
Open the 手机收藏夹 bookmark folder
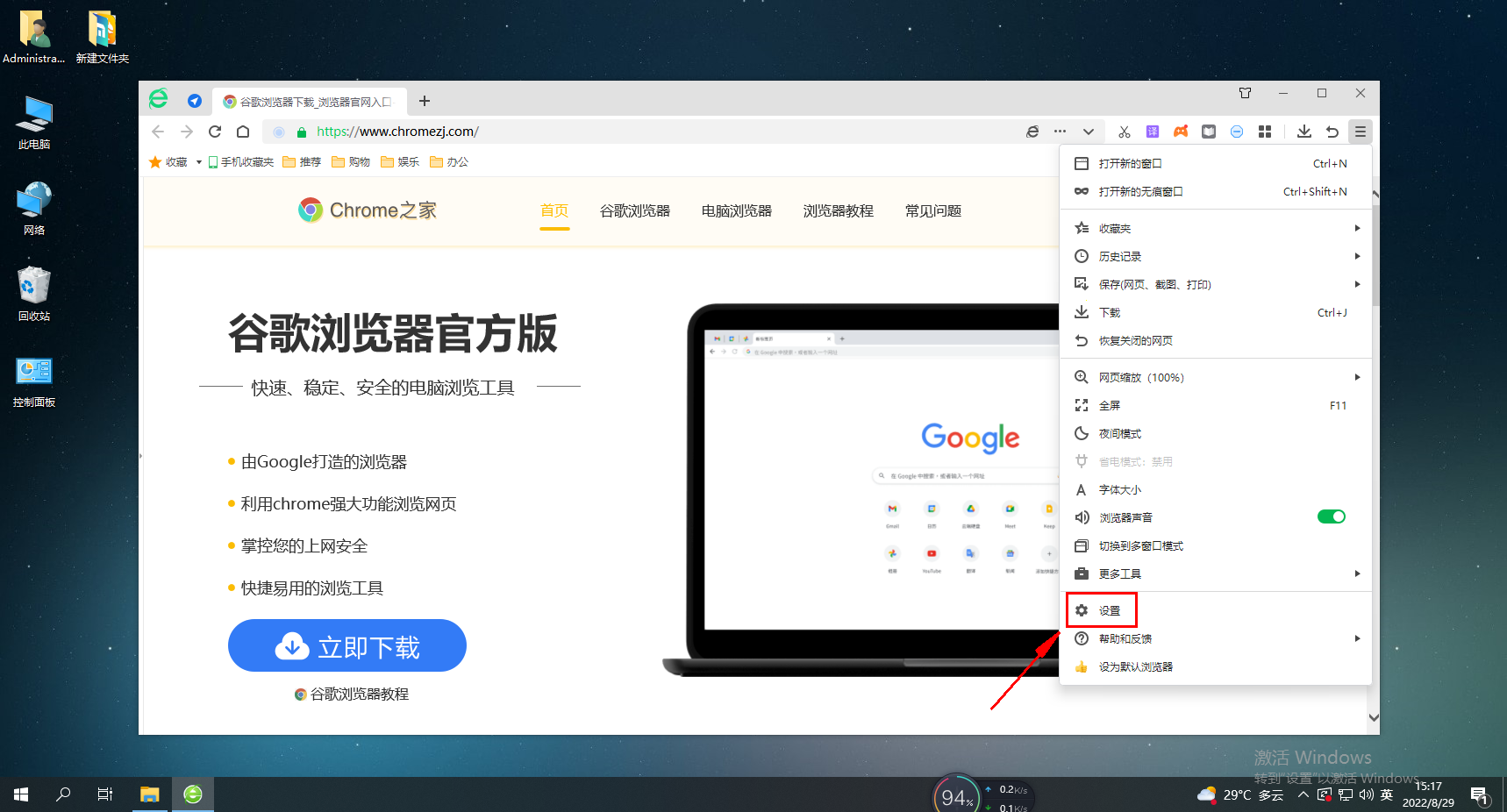(241, 162)
